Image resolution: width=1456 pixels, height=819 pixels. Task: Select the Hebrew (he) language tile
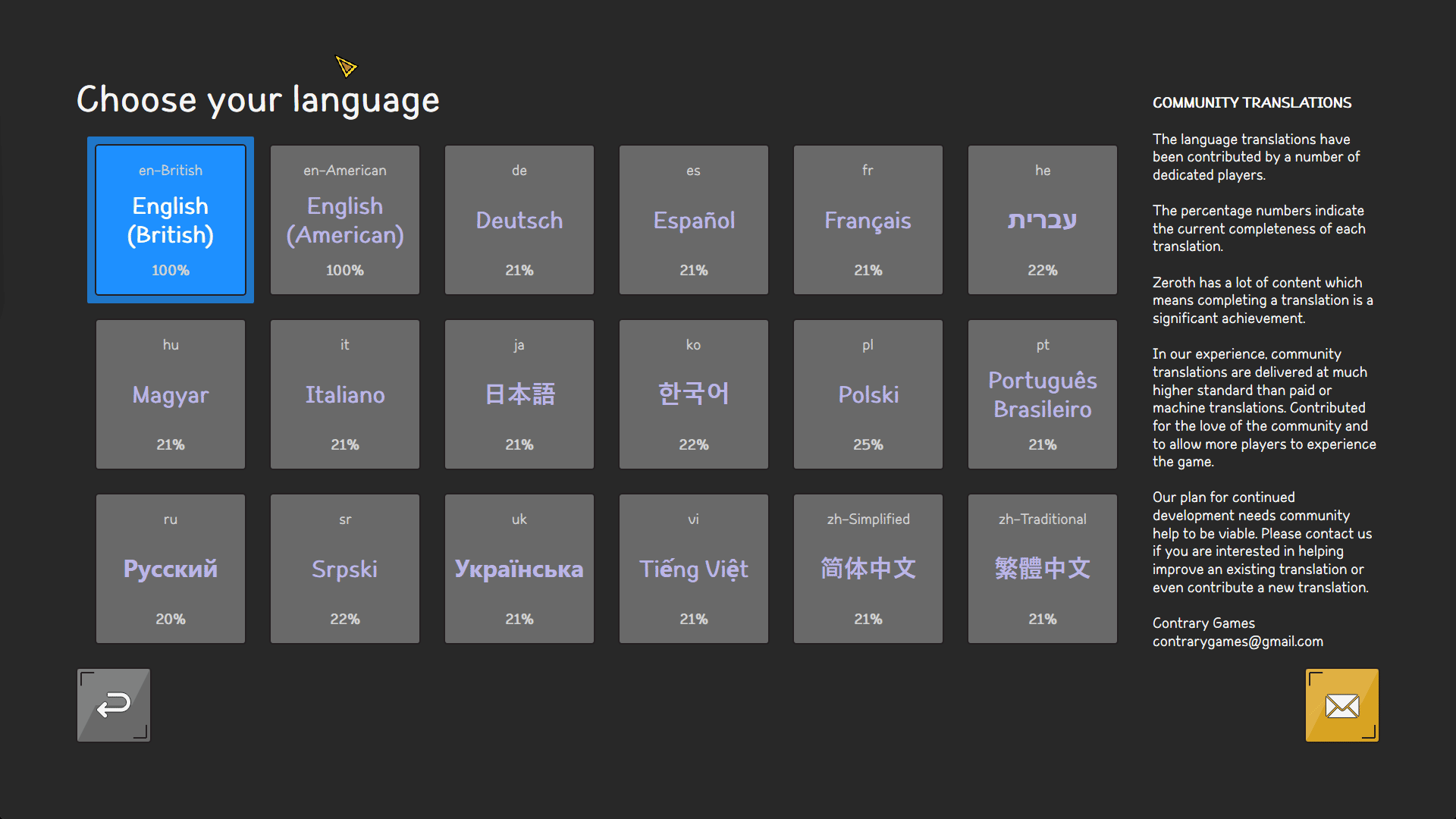click(x=1043, y=220)
